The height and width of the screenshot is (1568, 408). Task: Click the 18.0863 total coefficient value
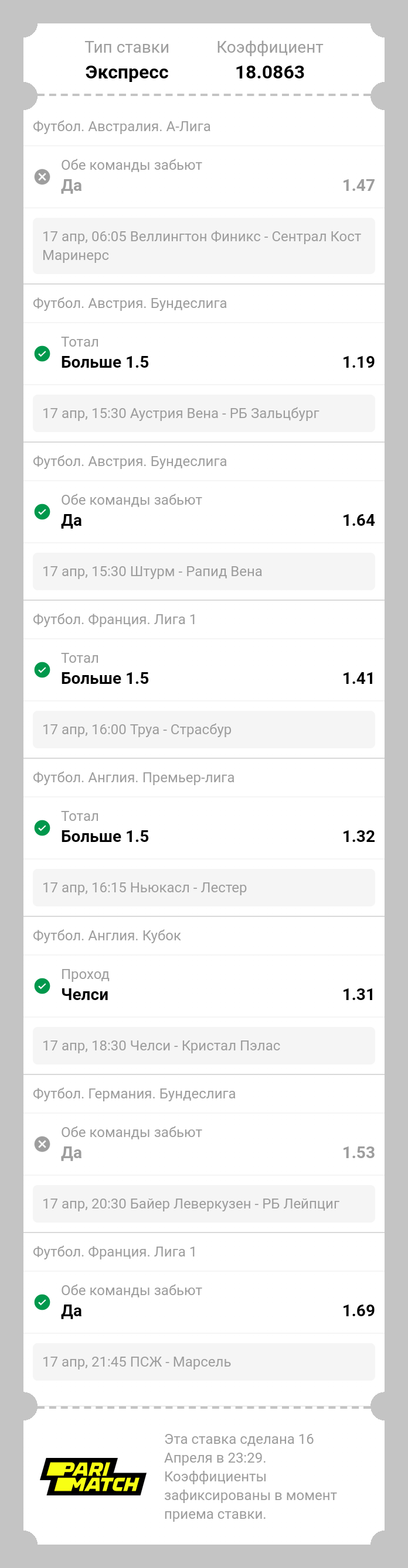click(x=270, y=73)
